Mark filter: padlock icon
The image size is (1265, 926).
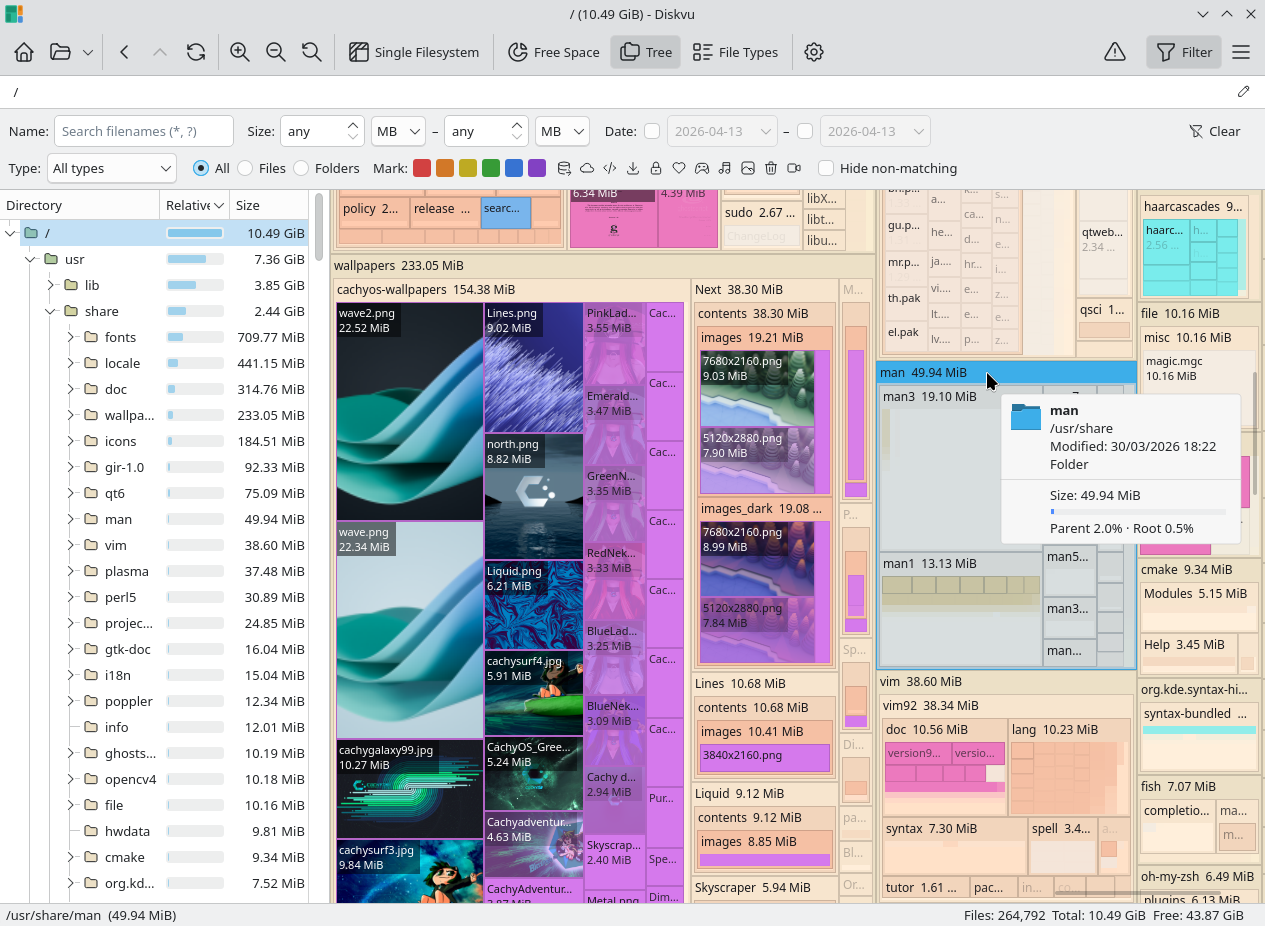tap(656, 168)
